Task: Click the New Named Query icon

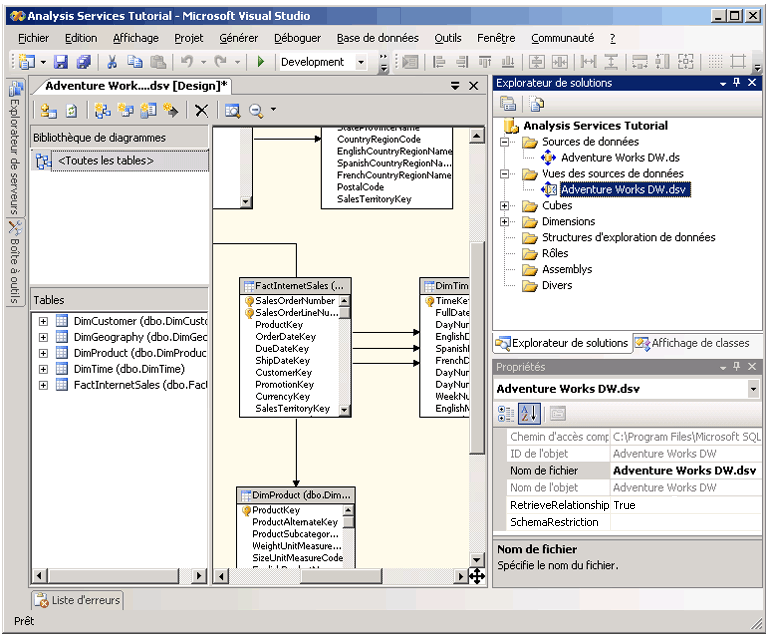Action: click(x=126, y=111)
